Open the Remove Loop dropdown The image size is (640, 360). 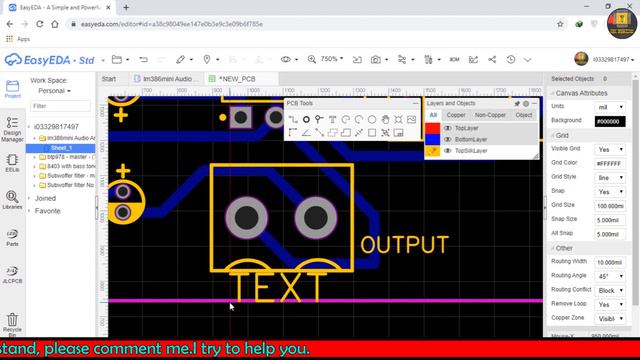(610, 304)
